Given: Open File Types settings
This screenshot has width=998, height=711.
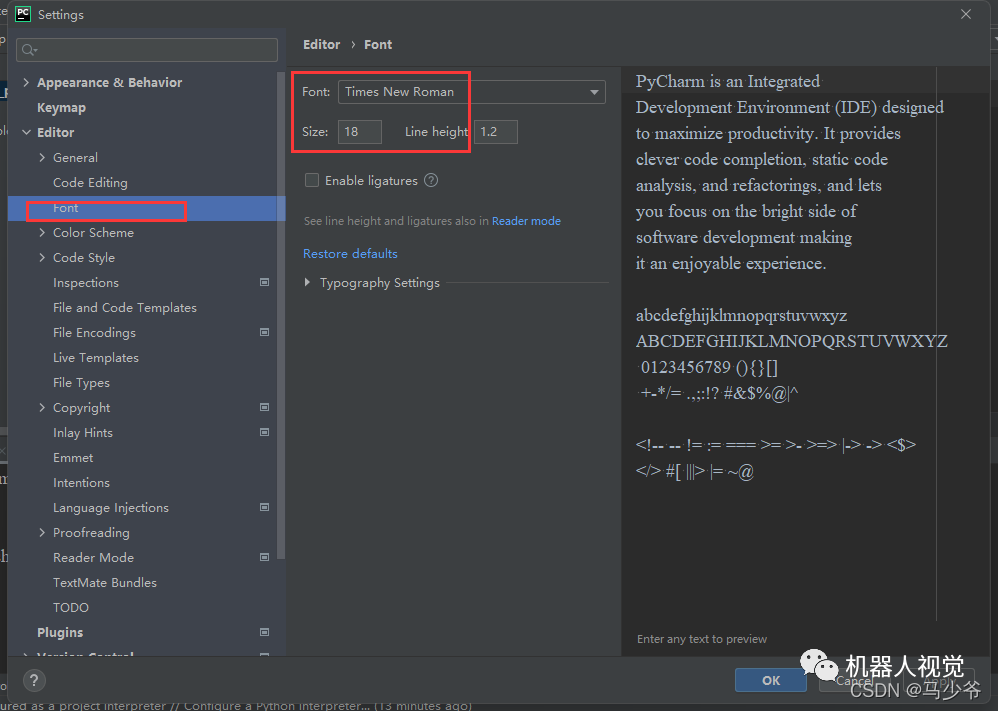Looking at the screenshot, I should point(81,383).
